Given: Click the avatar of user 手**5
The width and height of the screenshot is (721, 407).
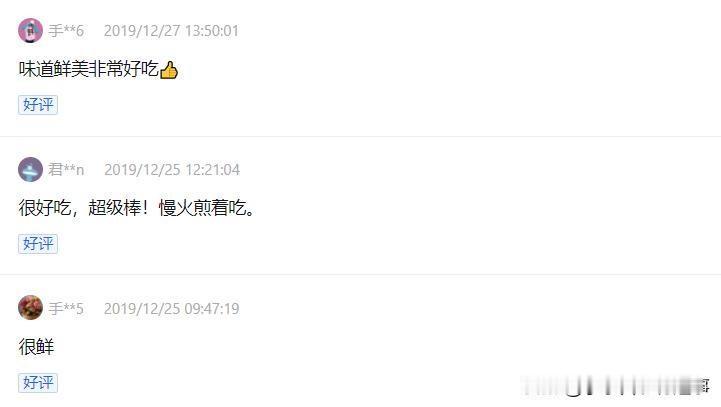Looking at the screenshot, I should pos(30,308).
